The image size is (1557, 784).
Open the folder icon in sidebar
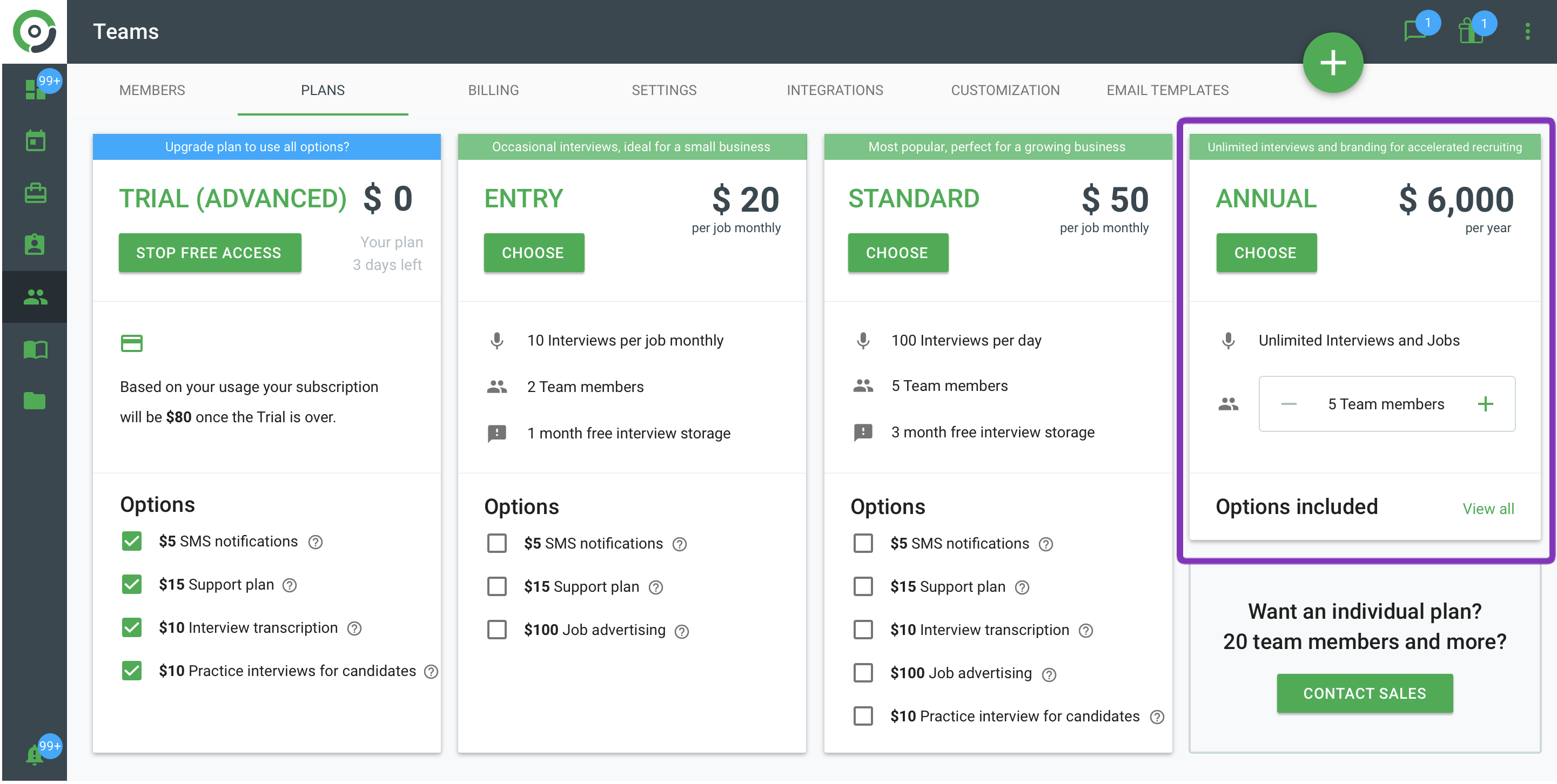coord(35,402)
